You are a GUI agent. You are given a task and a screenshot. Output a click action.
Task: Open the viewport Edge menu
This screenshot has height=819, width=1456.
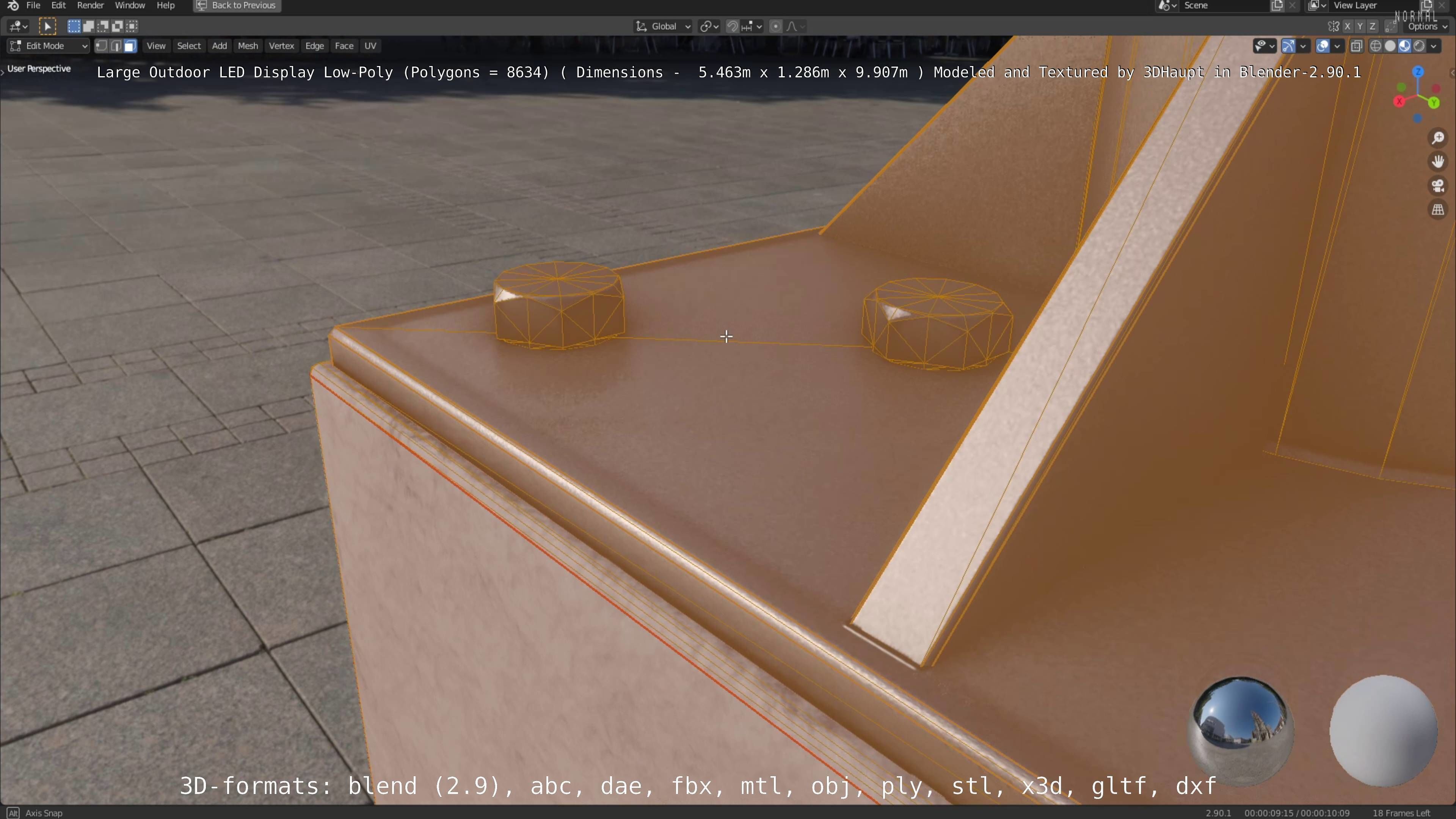pos(314,46)
